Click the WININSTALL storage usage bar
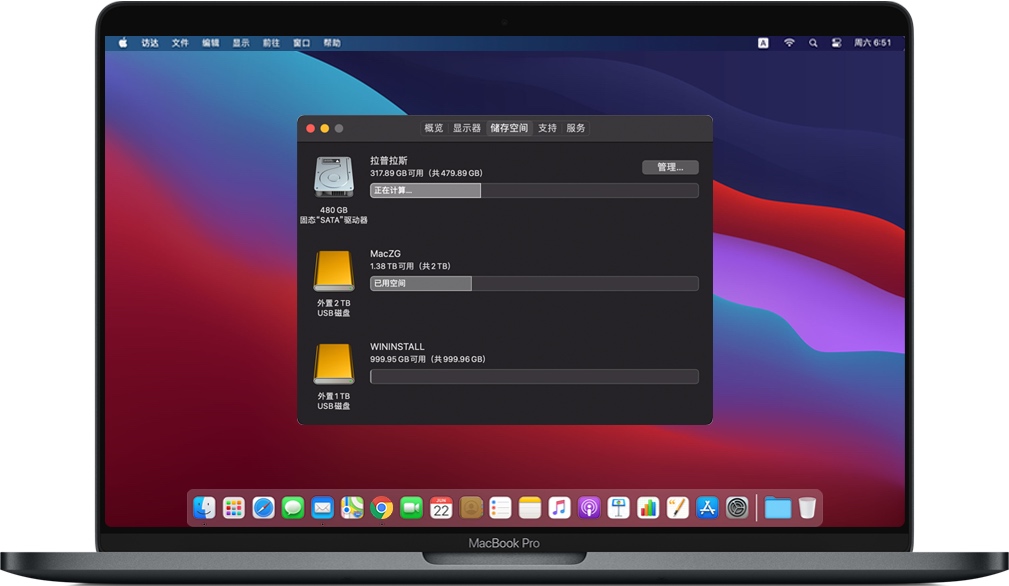Image resolution: width=1009 pixels, height=586 pixels. click(x=534, y=377)
